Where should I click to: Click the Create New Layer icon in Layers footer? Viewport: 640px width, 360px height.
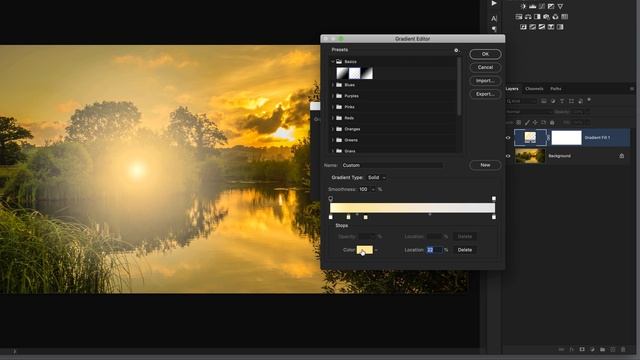(613, 349)
